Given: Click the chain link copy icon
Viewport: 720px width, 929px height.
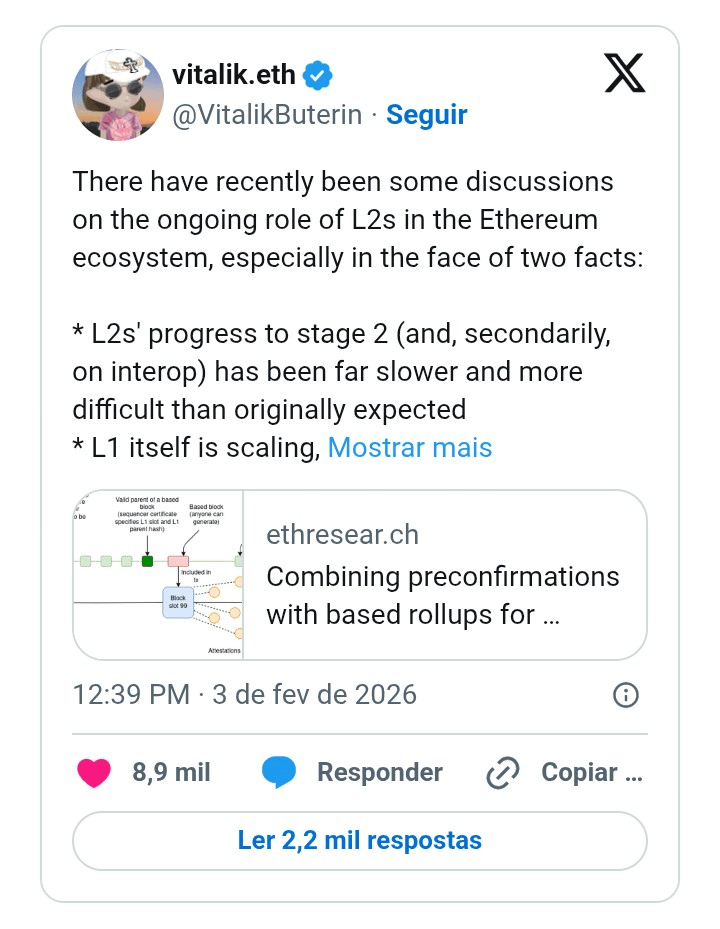Looking at the screenshot, I should coord(503,773).
